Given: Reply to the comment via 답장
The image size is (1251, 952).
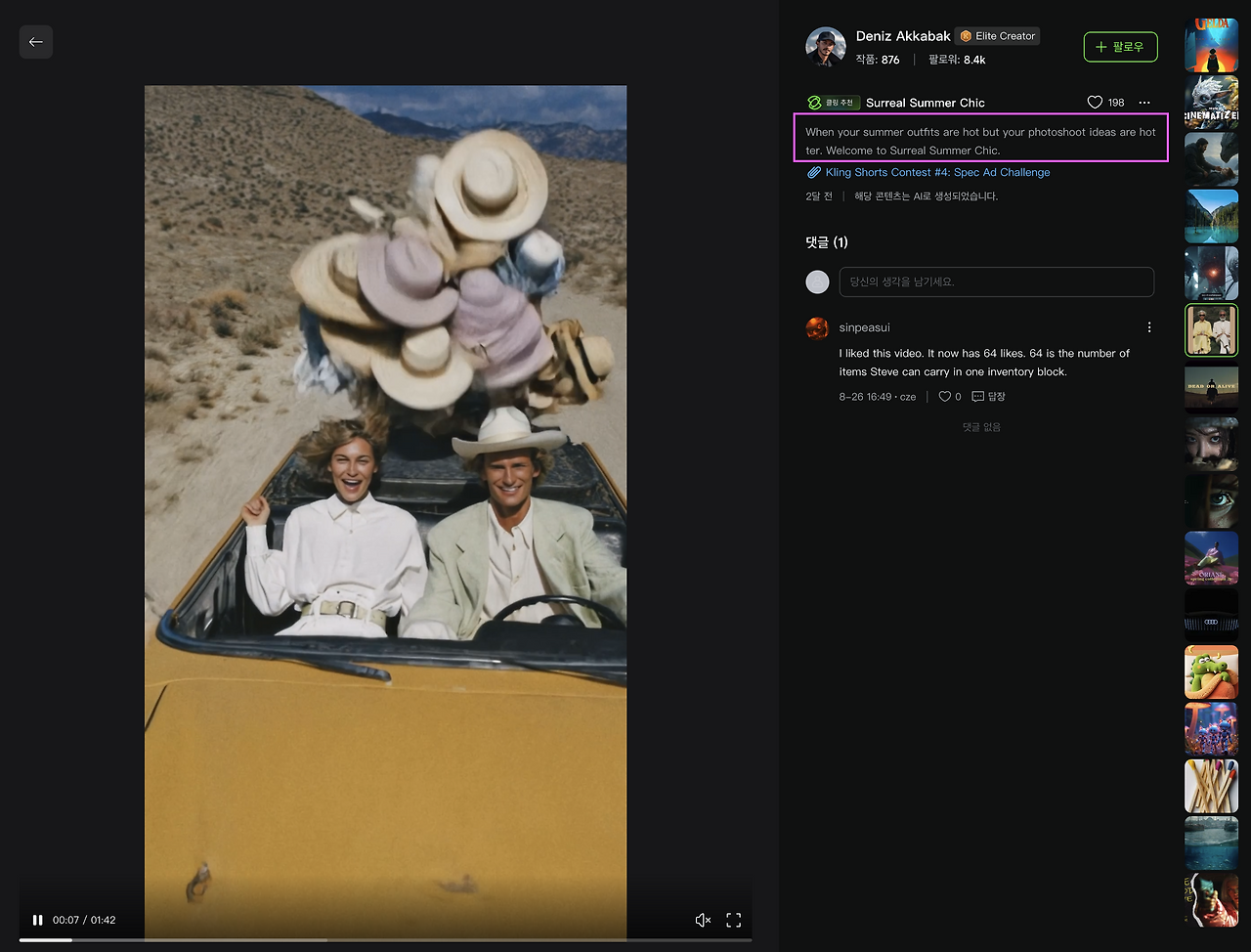Looking at the screenshot, I should pos(989,397).
